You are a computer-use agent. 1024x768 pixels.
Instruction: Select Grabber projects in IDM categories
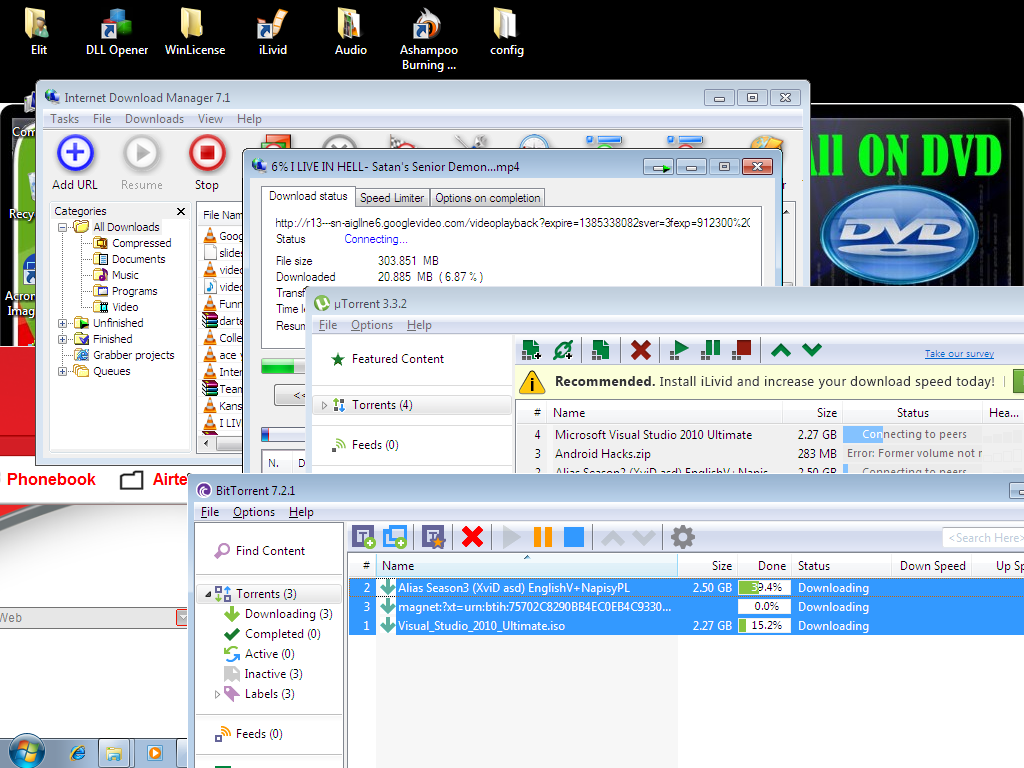(133, 355)
